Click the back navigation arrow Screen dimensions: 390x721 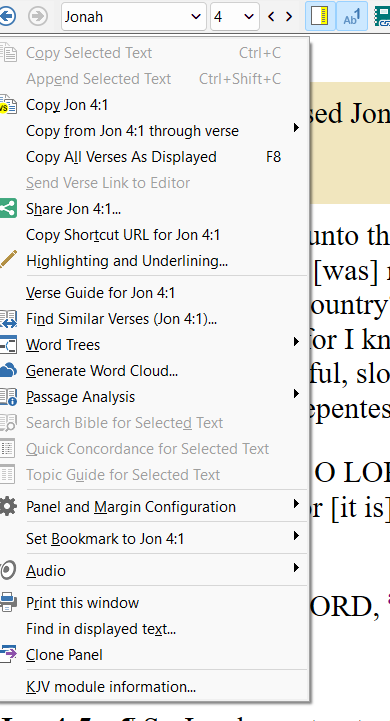[x=7, y=17]
